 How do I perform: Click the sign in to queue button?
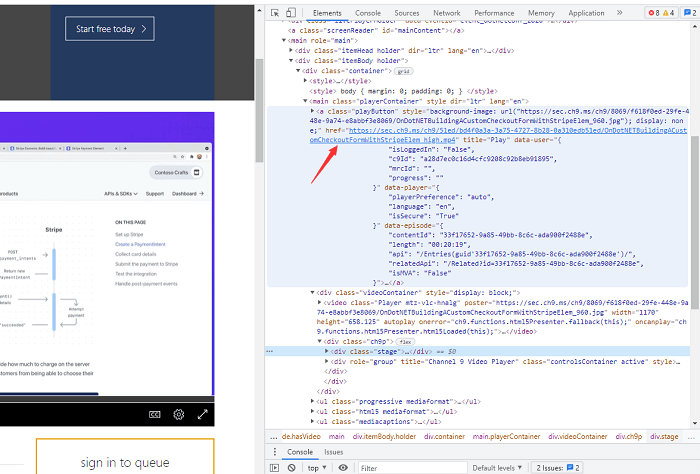pyautogui.click(x=125, y=462)
